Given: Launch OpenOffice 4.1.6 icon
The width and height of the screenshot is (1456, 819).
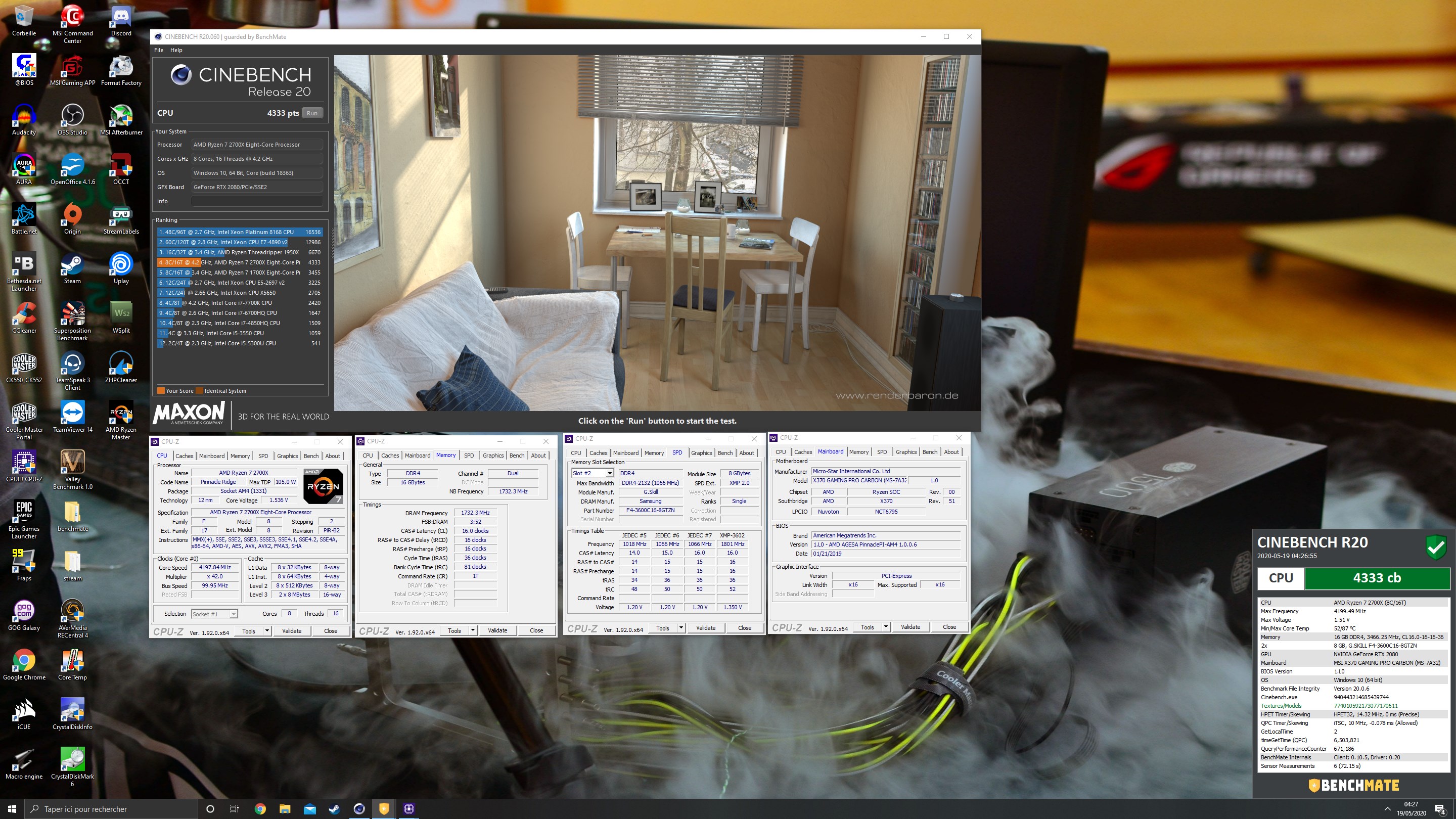Looking at the screenshot, I should pos(72,169).
